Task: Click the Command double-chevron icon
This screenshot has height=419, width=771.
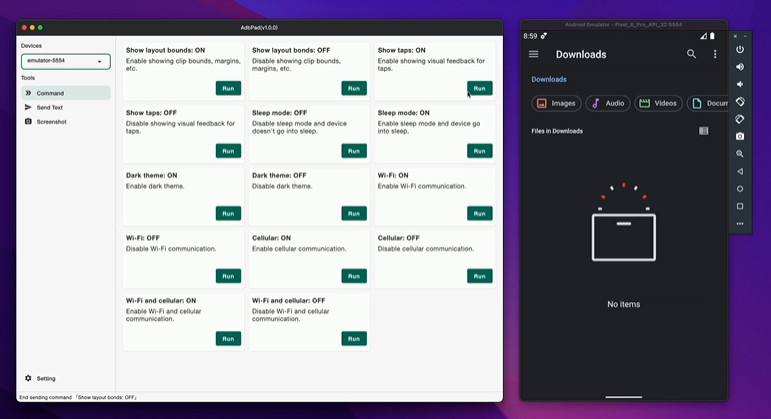Action: click(x=28, y=93)
